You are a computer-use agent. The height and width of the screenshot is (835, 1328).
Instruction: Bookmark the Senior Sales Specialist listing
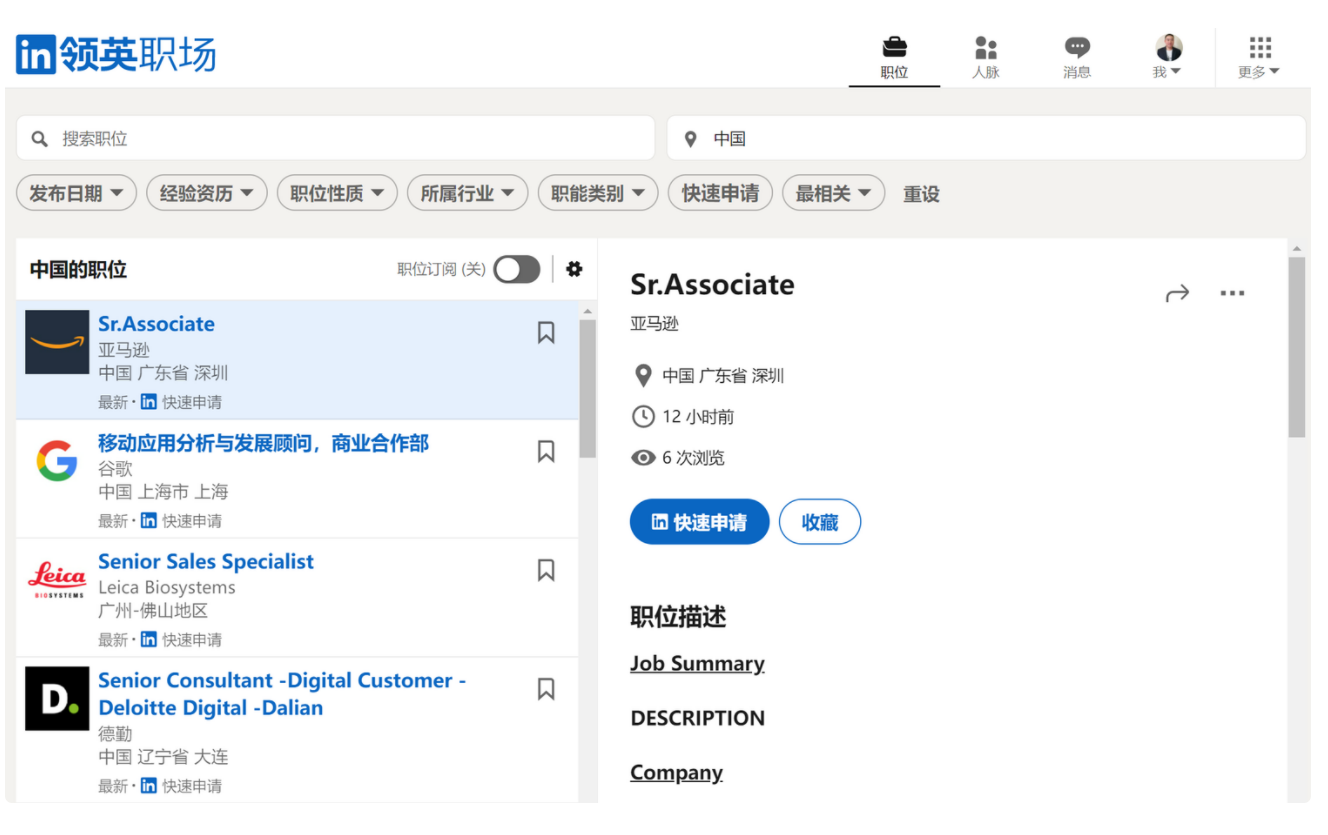(x=546, y=570)
